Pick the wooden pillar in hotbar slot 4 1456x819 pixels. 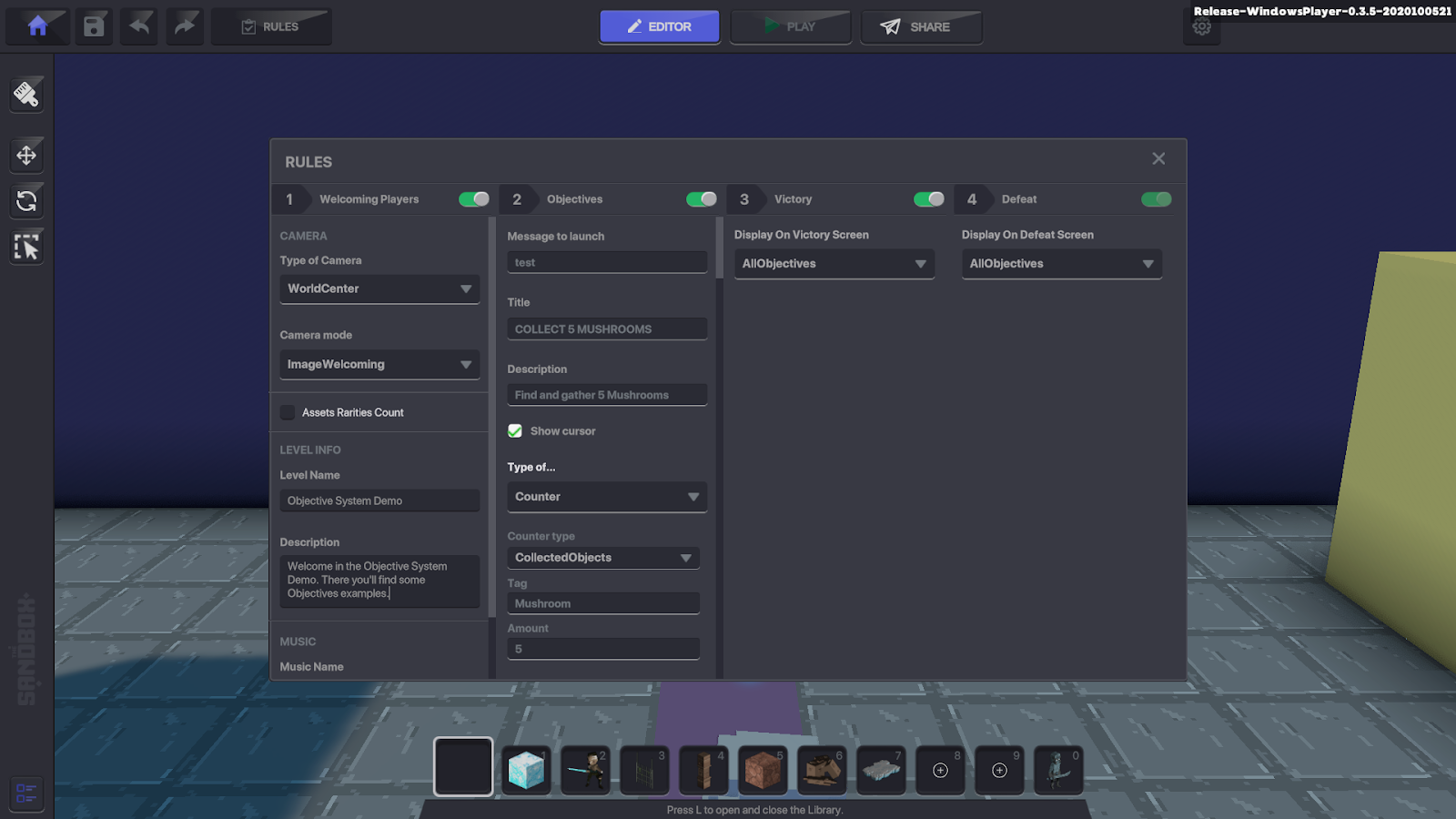click(703, 770)
